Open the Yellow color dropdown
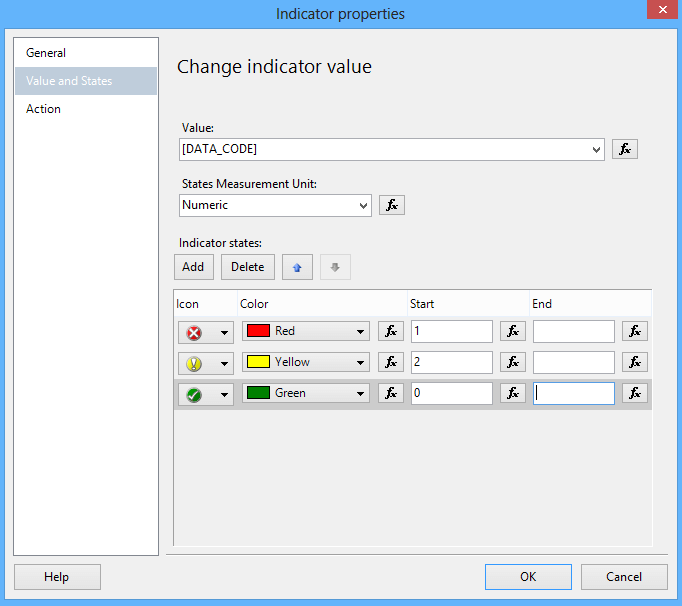This screenshot has width=682, height=606. (x=306, y=362)
